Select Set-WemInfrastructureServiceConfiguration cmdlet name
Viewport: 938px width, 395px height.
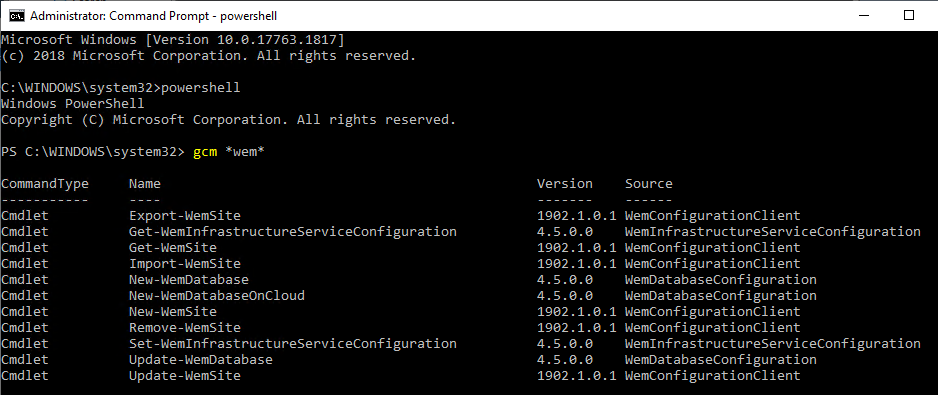(293, 344)
